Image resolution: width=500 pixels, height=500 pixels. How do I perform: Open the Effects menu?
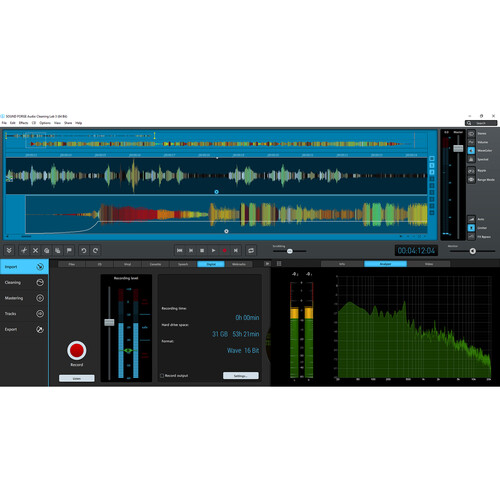point(23,123)
